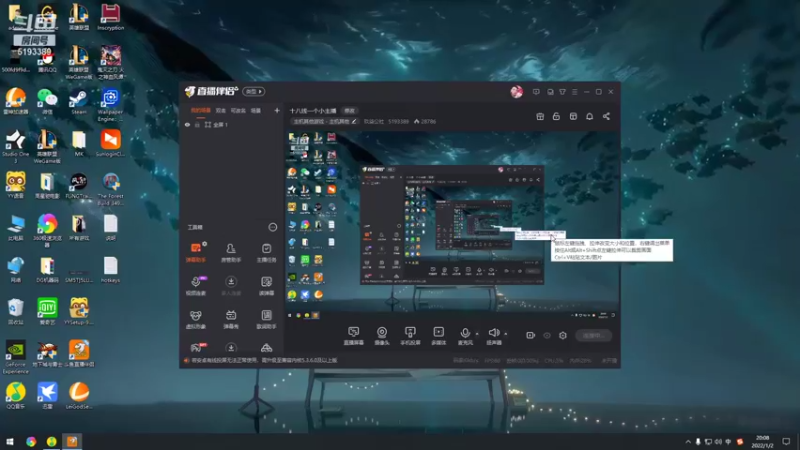Open the message icon beside the avatar
This screenshot has width=800, height=450.
point(536,92)
